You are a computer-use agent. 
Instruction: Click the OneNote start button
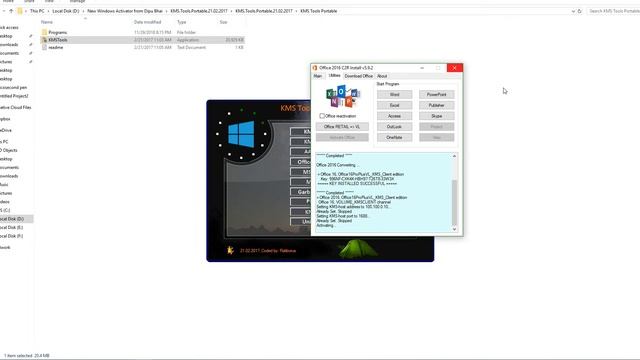(x=394, y=138)
